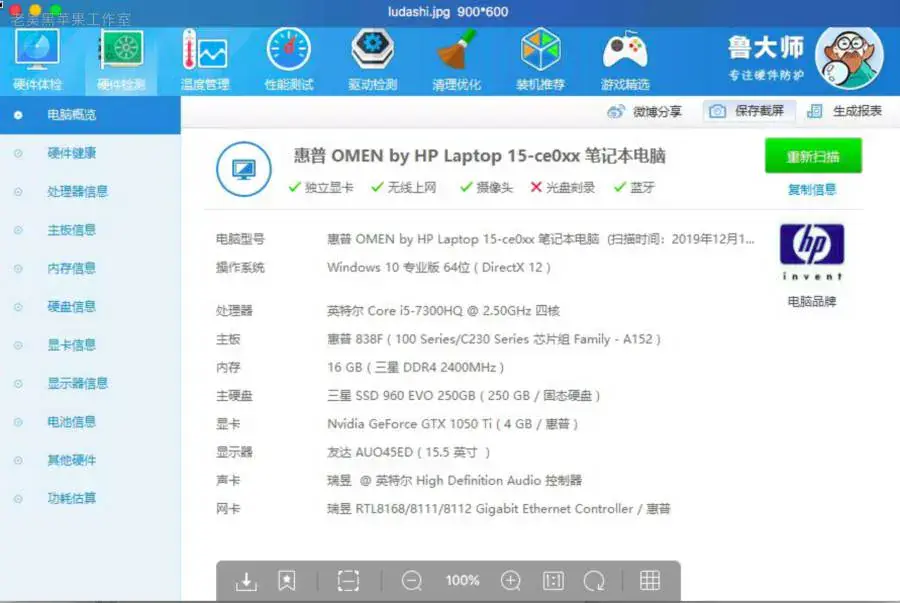Image resolution: width=900 pixels, height=603 pixels.
Task: Click 保存截屏 save screenshot button
Action: pos(748,111)
